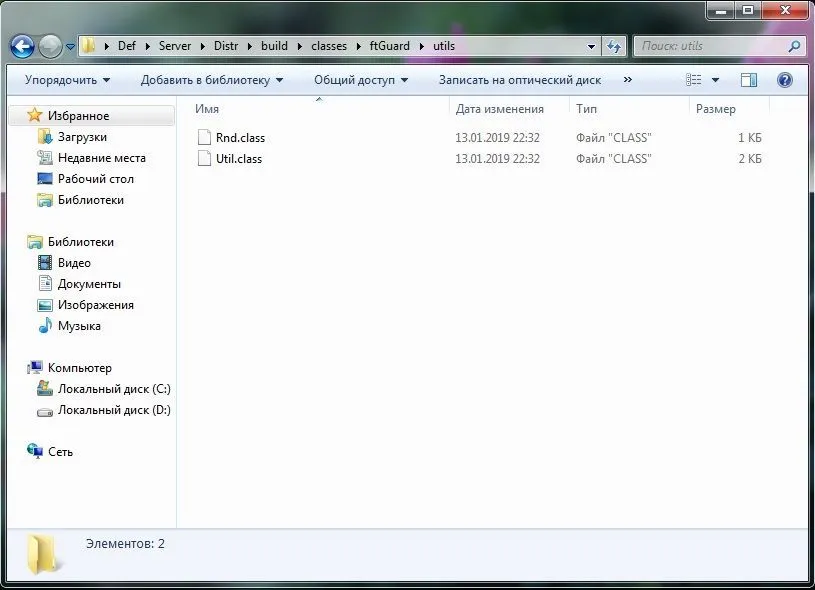
Task: Click the Rnd.class file icon
Action: [x=204, y=137]
